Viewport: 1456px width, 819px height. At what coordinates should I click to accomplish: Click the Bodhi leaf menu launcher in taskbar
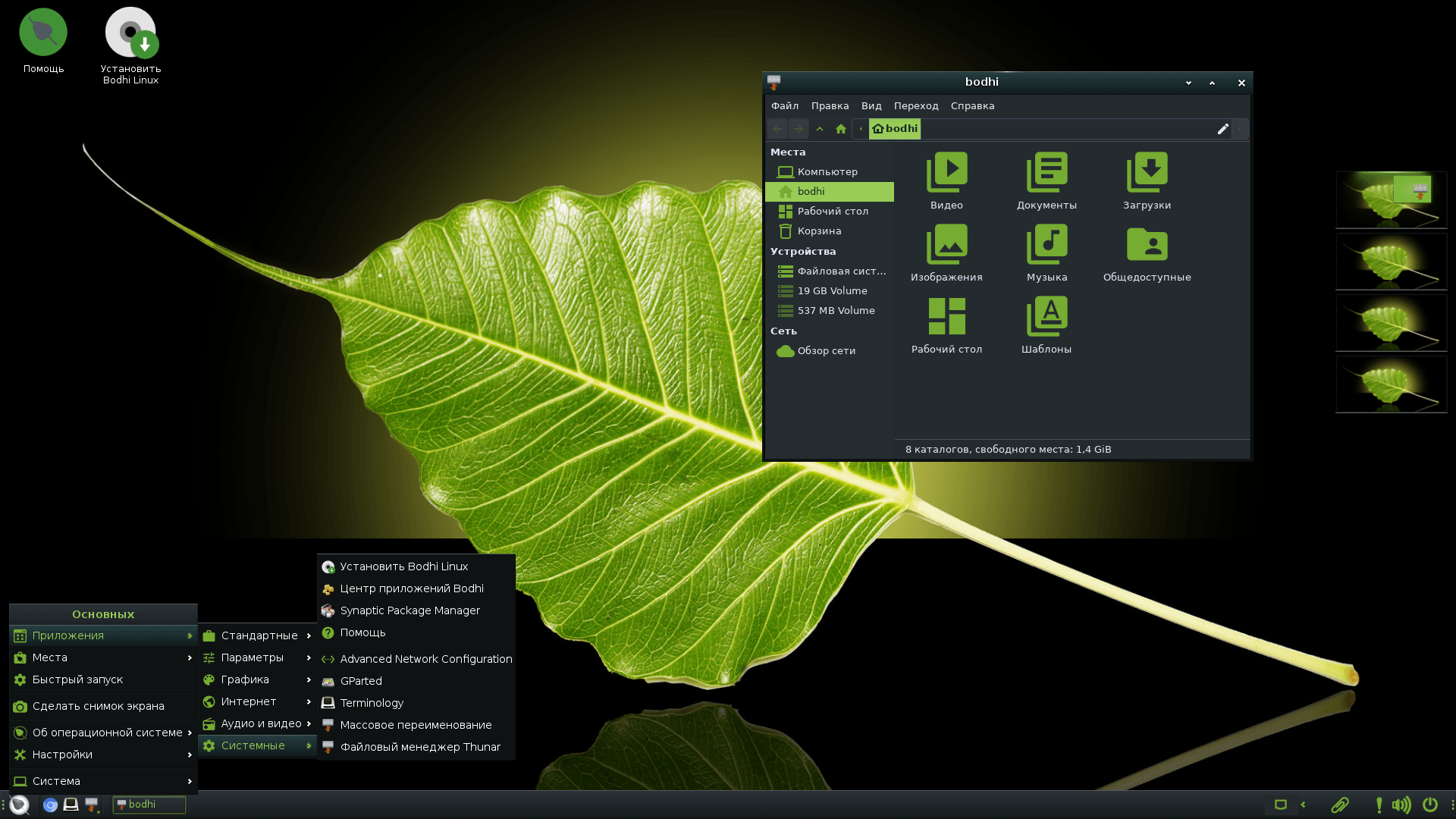[x=20, y=805]
